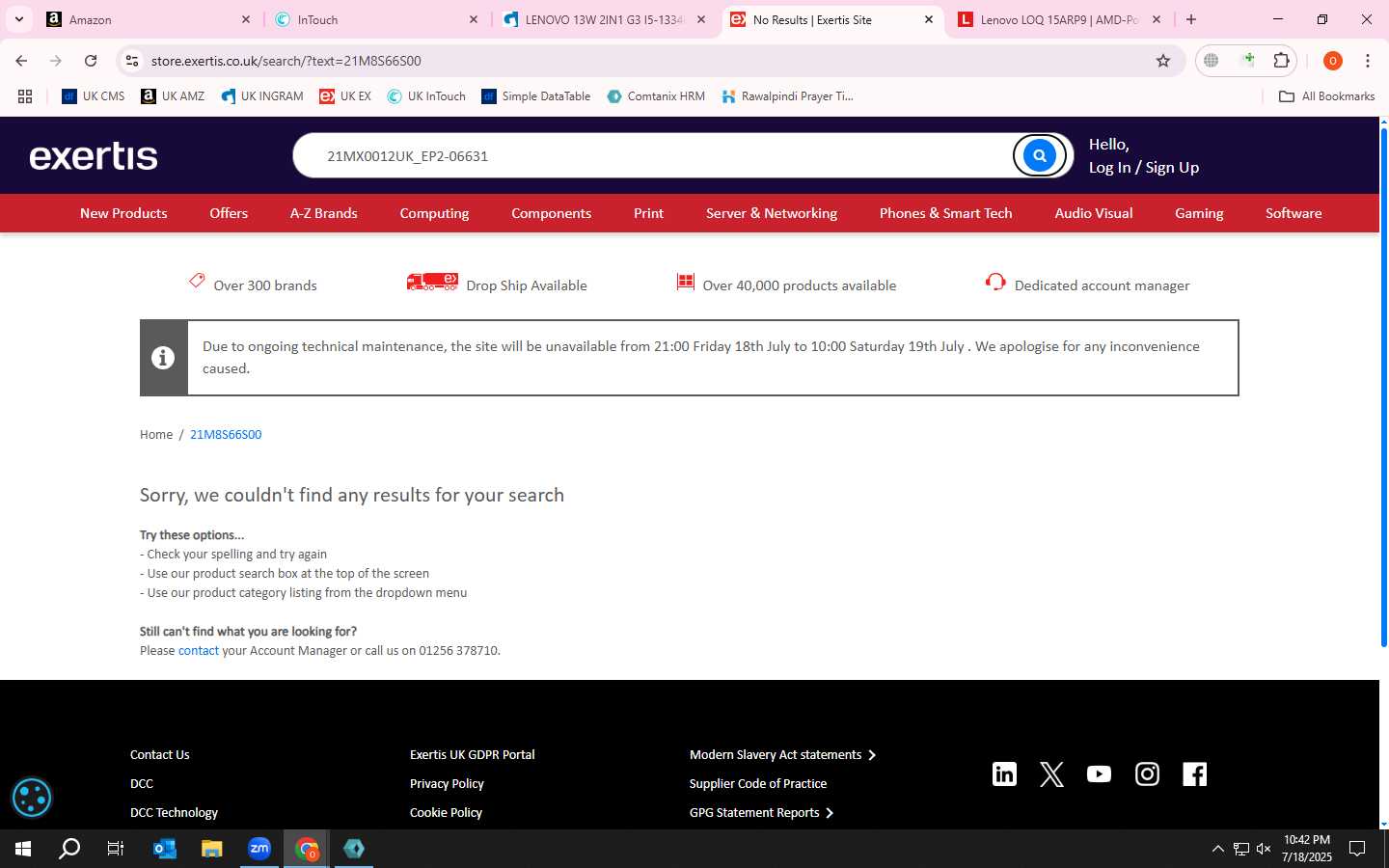Image resolution: width=1389 pixels, height=868 pixels.
Task: Go back with the browser back arrow
Action: (21, 61)
